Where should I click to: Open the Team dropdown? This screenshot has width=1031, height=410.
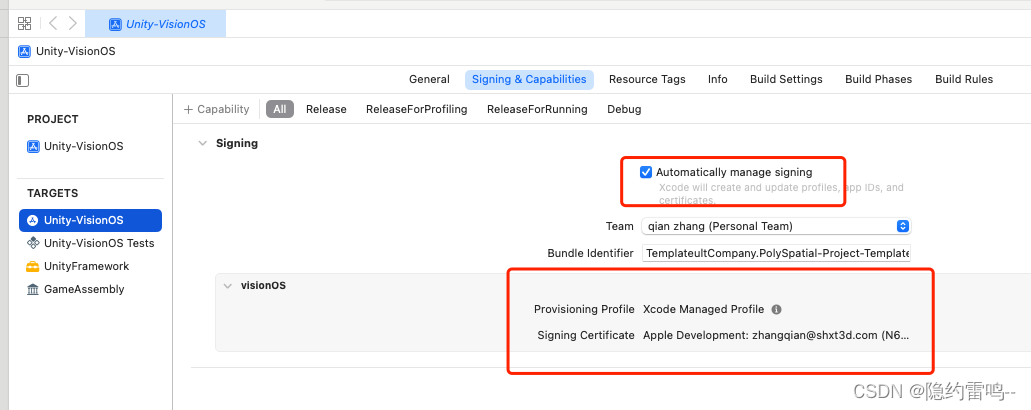(776, 226)
